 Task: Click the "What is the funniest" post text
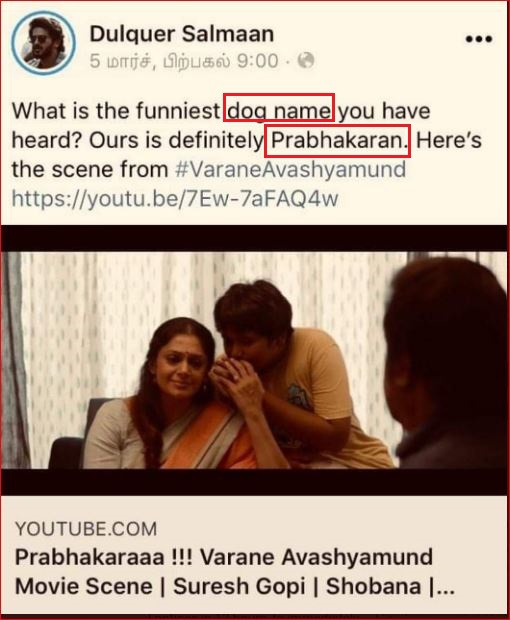pyautogui.click(x=115, y=111)
